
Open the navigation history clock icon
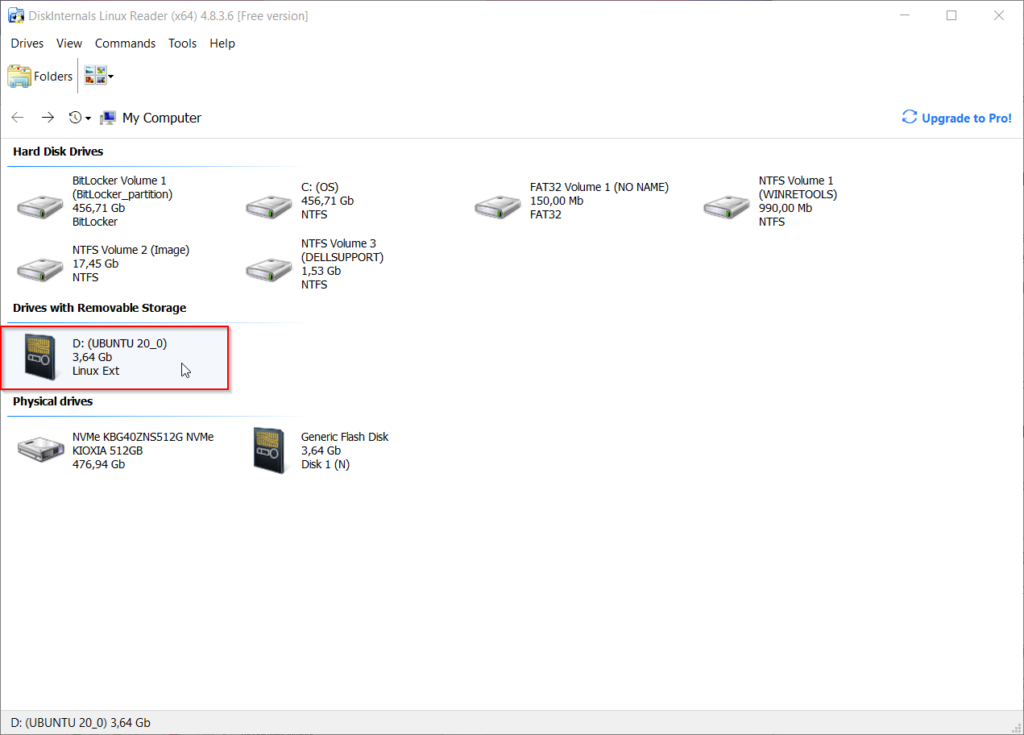click(x=75, y=118)
